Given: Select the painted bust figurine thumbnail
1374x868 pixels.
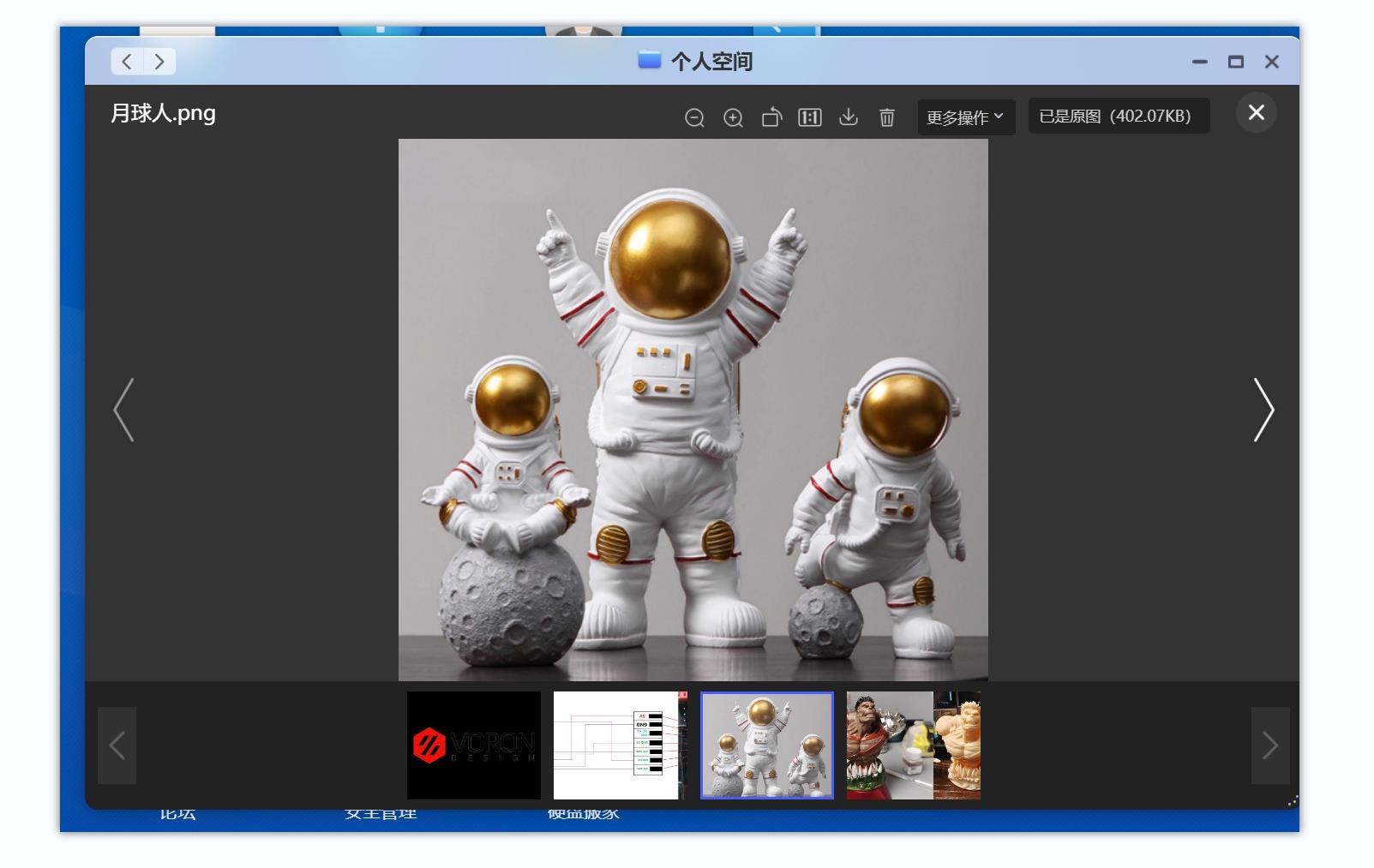Looking at the screenshot, I should 913,745.
